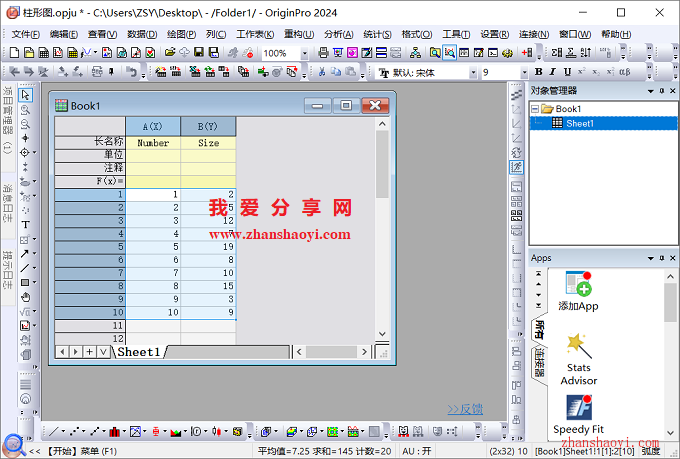
Task: Open the 统计(S) menu
Action: coord(377,34)
